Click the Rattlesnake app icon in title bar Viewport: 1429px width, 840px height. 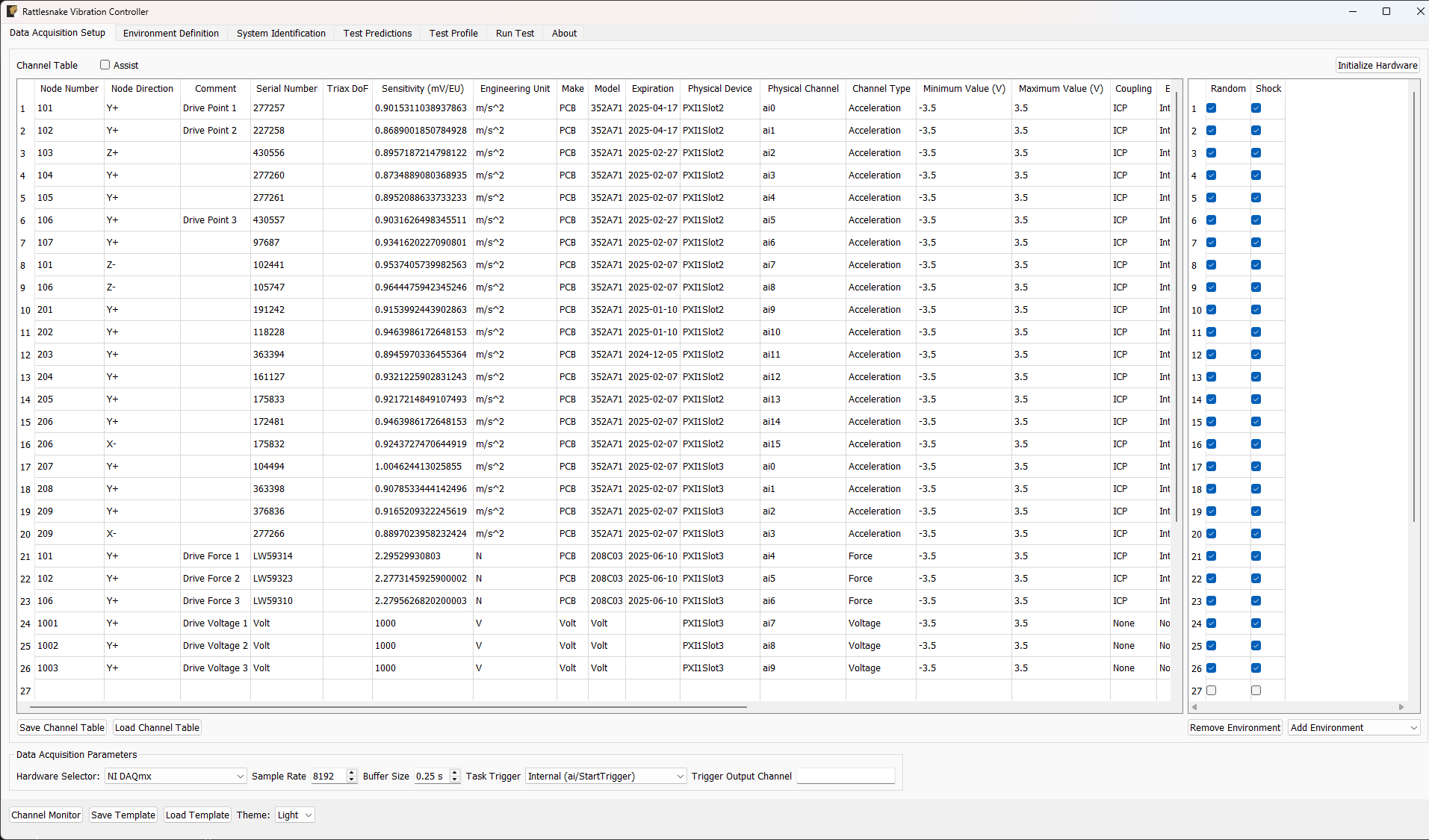pyautogui.click(x=12, y=11)
